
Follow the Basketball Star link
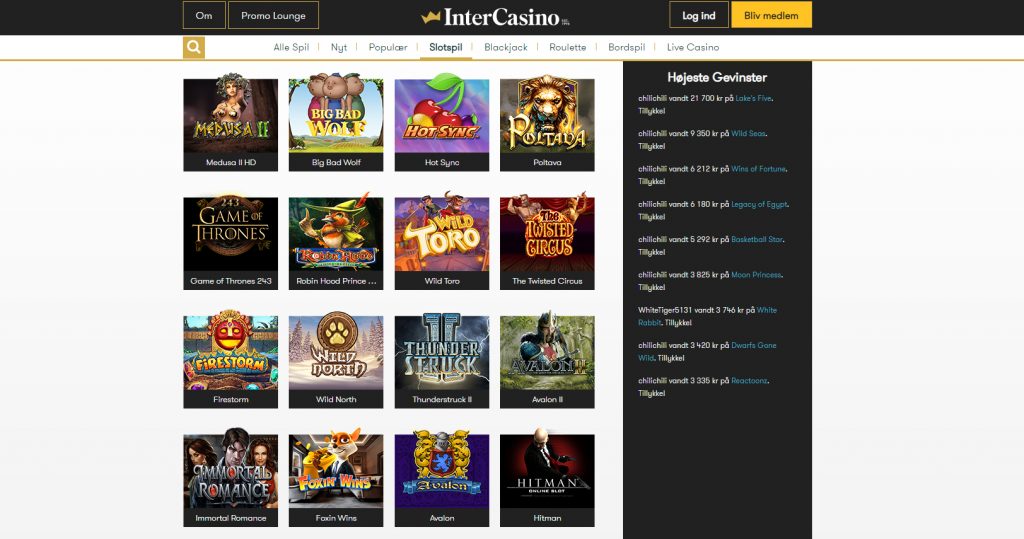[x=756, y=239]
